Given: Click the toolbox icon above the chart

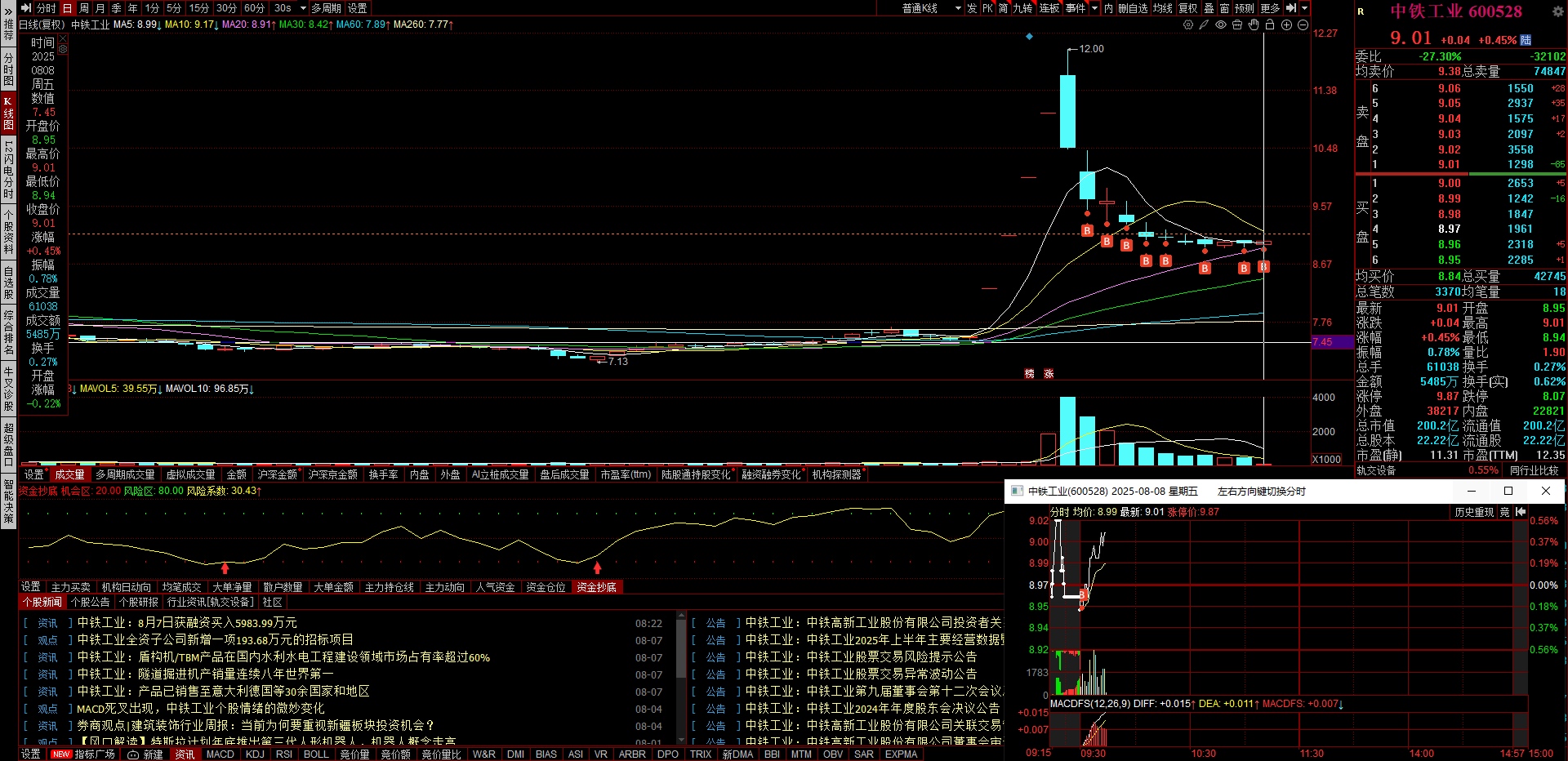Looking at the screenshot, I should [x=1237, y=25].
